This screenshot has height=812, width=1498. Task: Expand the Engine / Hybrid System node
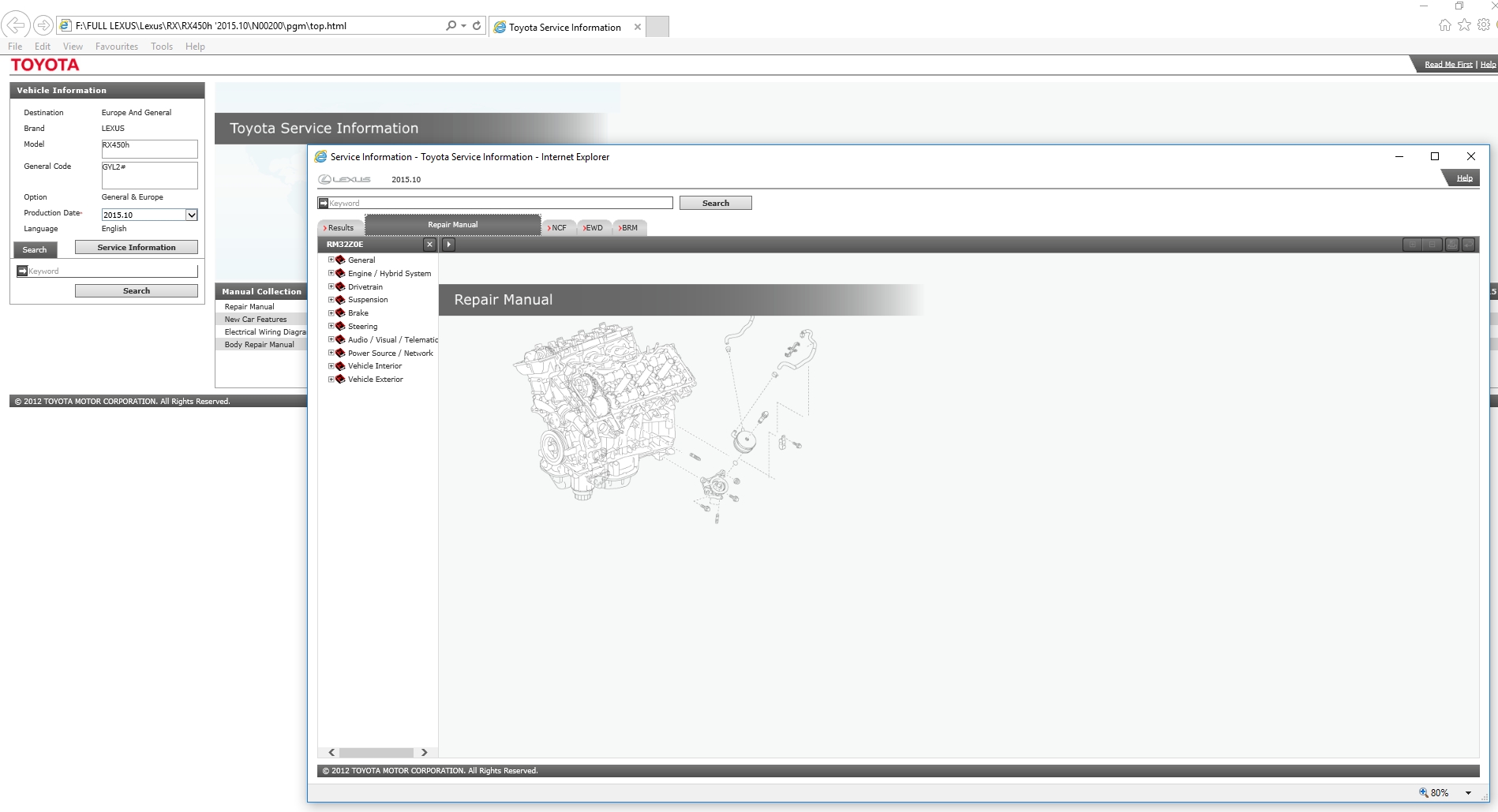click(331, 273)
